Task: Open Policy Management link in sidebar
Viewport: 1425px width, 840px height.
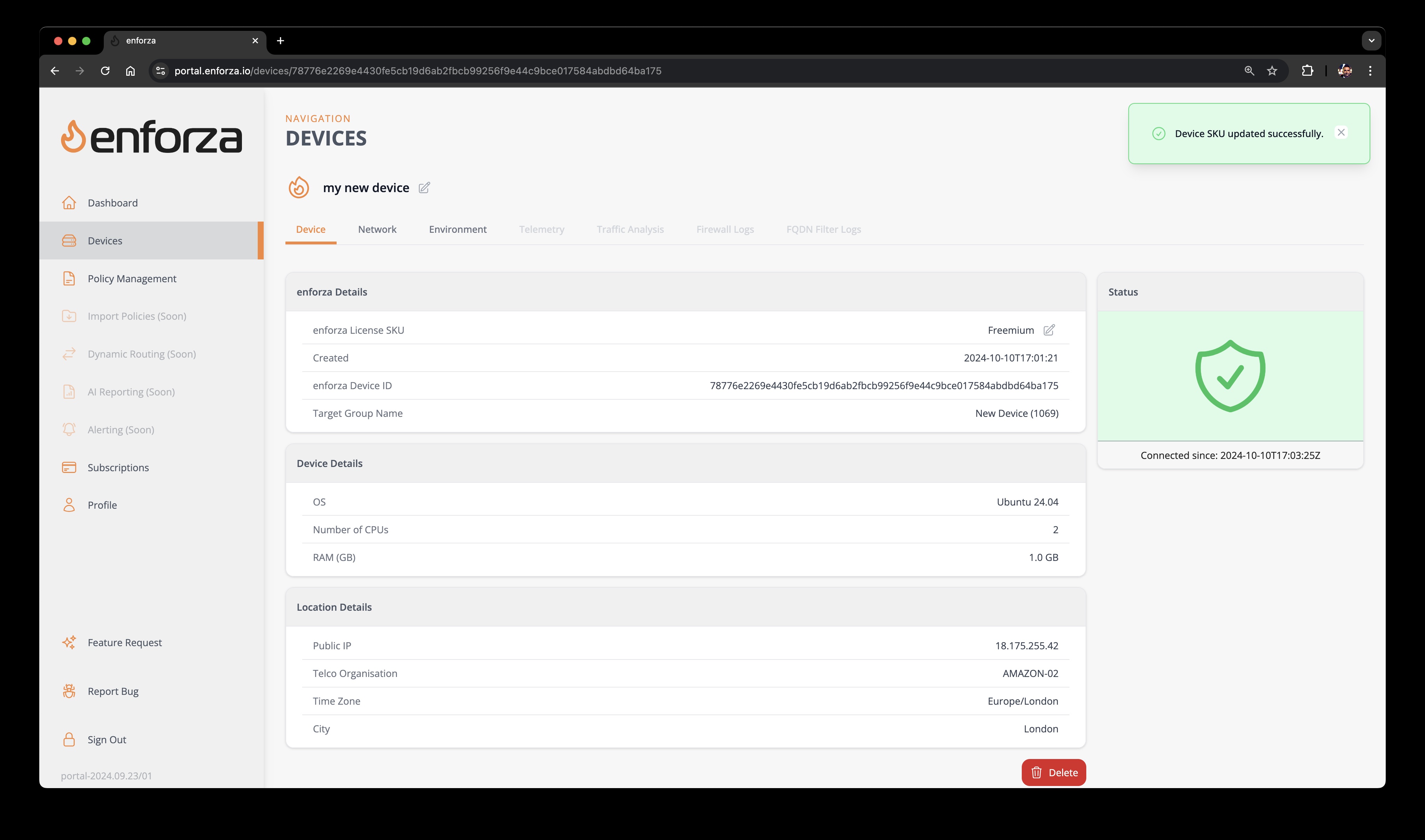Action: click(132, 278)
